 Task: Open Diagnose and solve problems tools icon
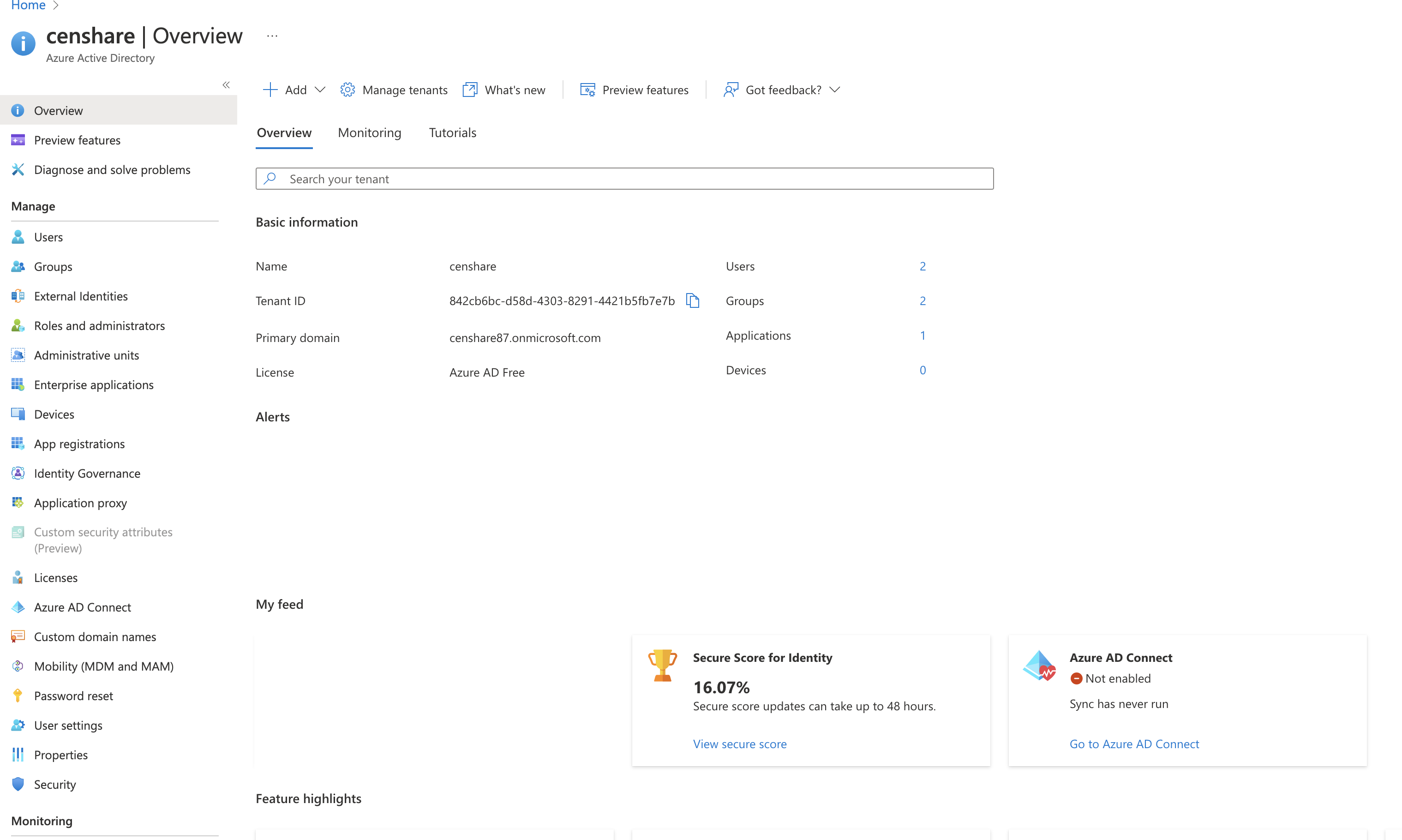click(x=18, y=170)
